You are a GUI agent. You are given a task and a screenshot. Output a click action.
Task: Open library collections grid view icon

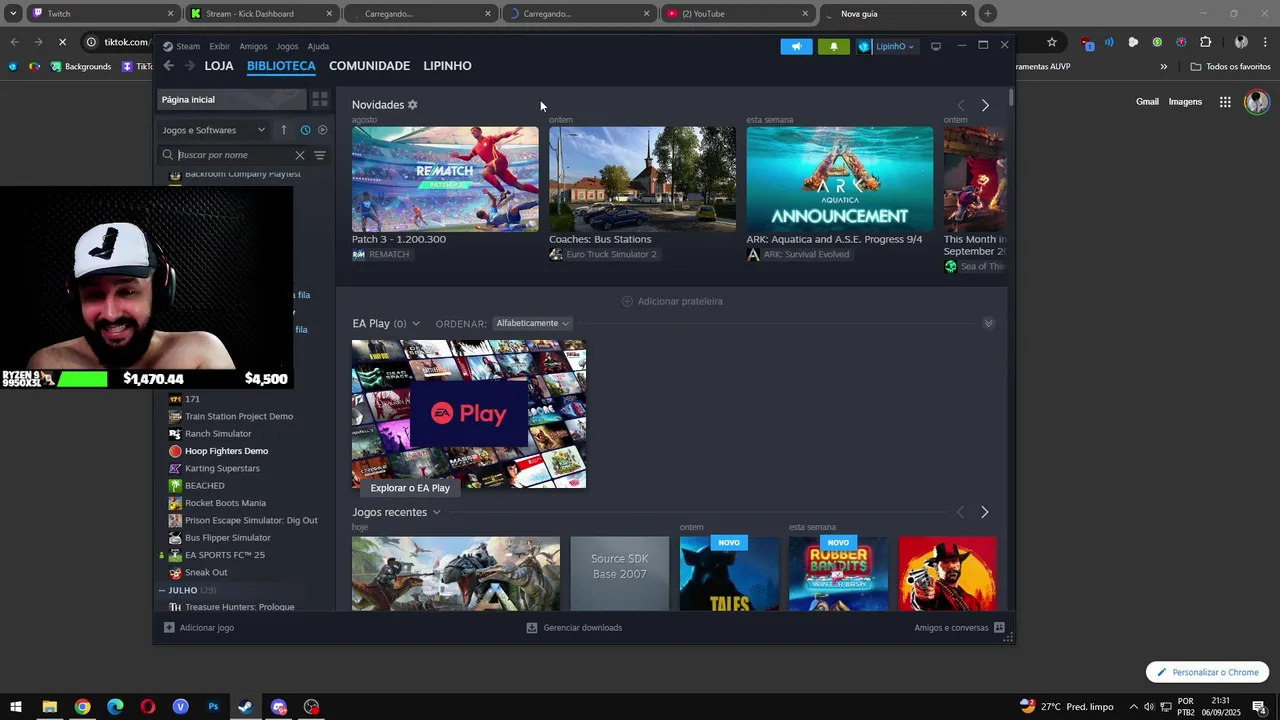pyautogui.click(x=319, y=99)
